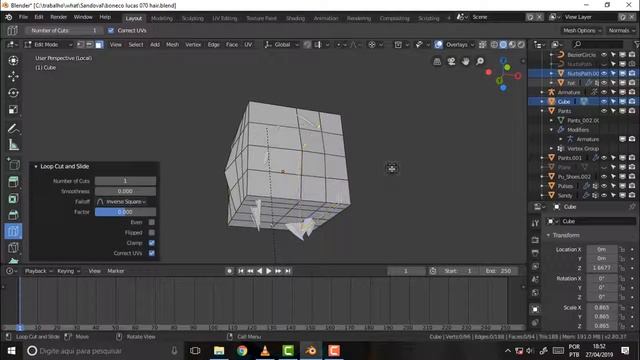Open the Marker menu in timeline

pos(116,271)
